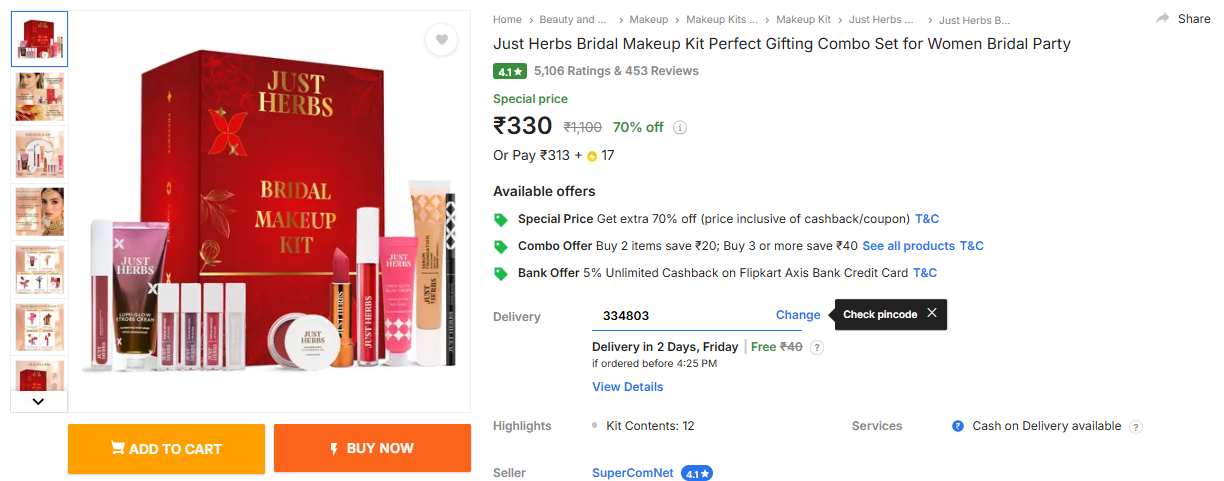The height and width of the screenshot is (481, 1224).
Task: Open View Details delivery link
Action: tap(628, 387)
